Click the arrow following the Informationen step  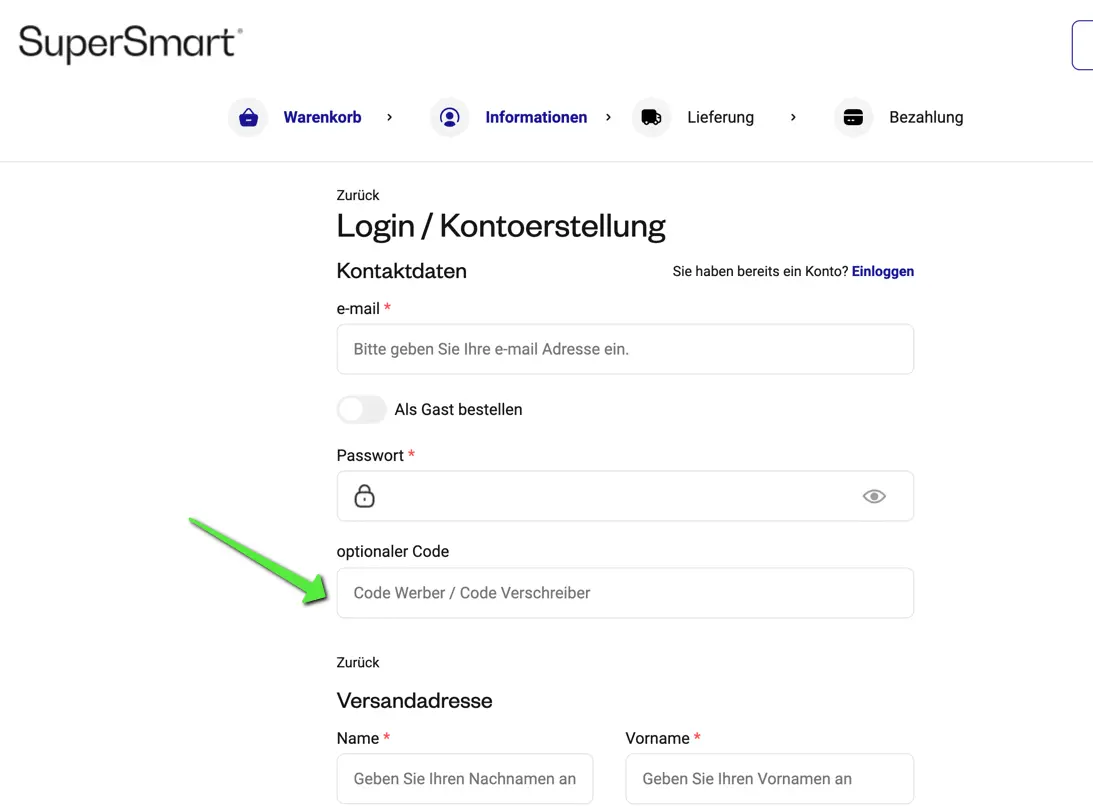click(x=608, y=117)
